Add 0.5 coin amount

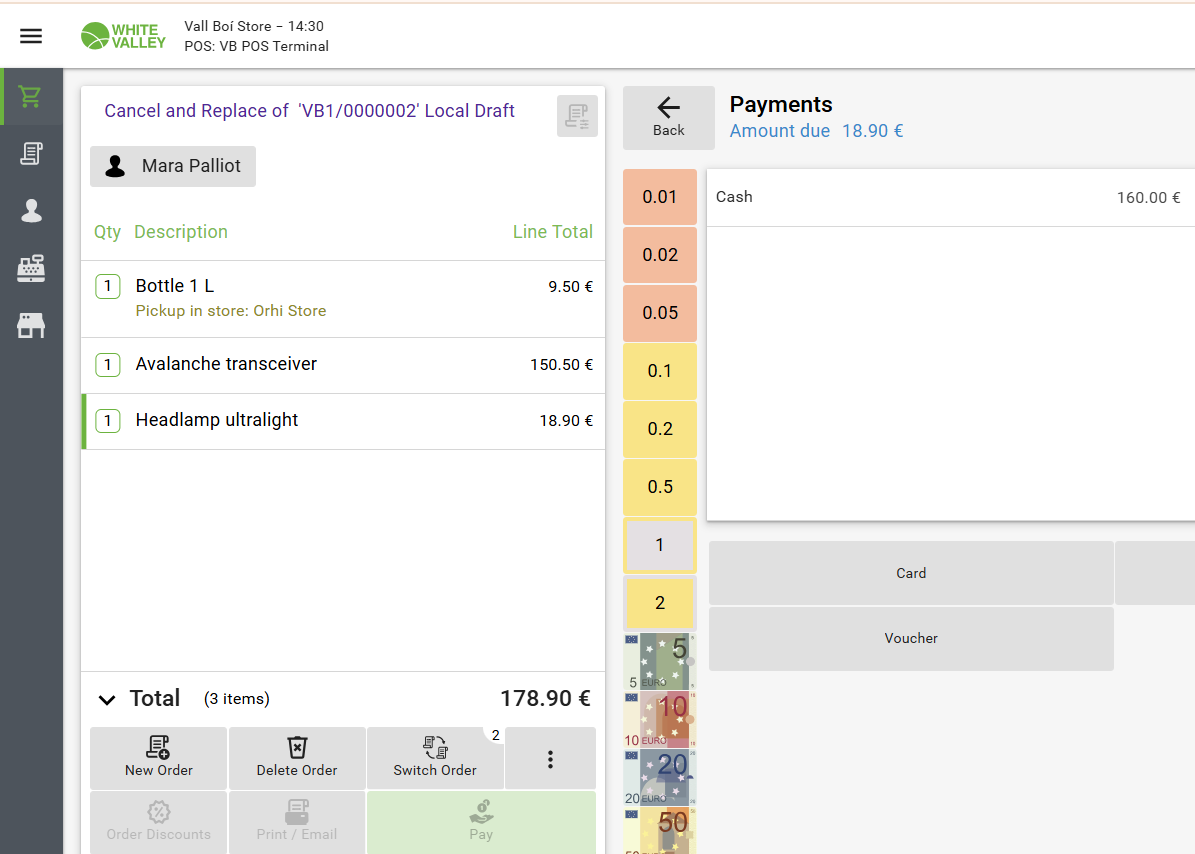pos(660,487)
